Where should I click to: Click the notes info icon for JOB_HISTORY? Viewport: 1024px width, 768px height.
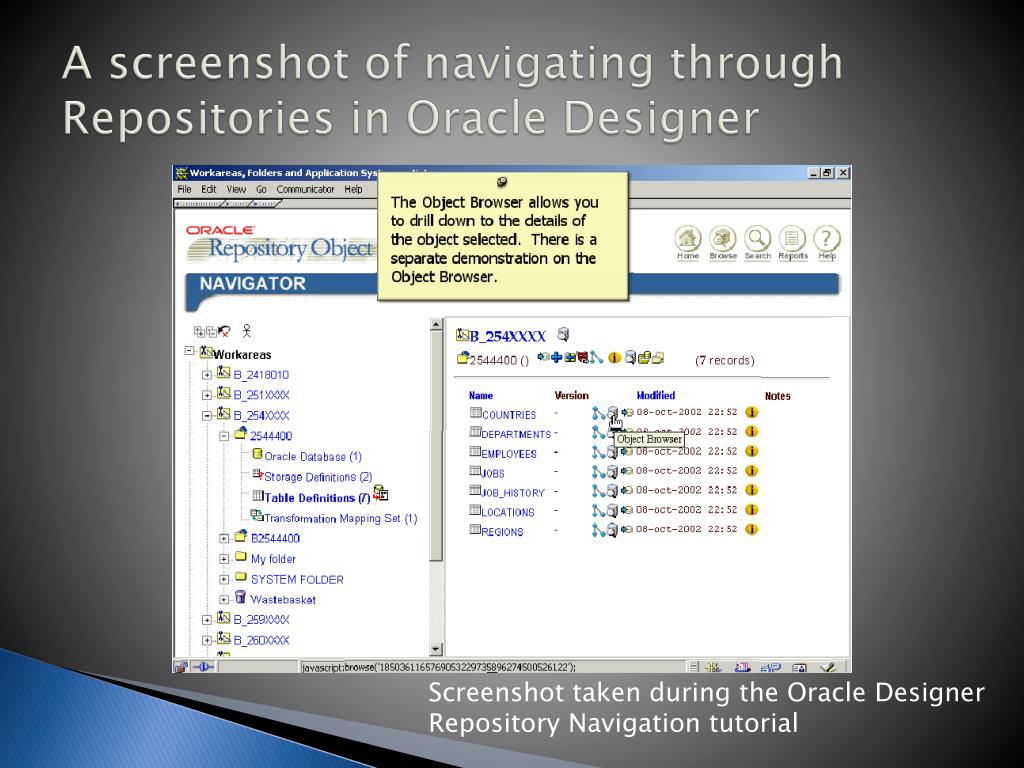point(752,490)
